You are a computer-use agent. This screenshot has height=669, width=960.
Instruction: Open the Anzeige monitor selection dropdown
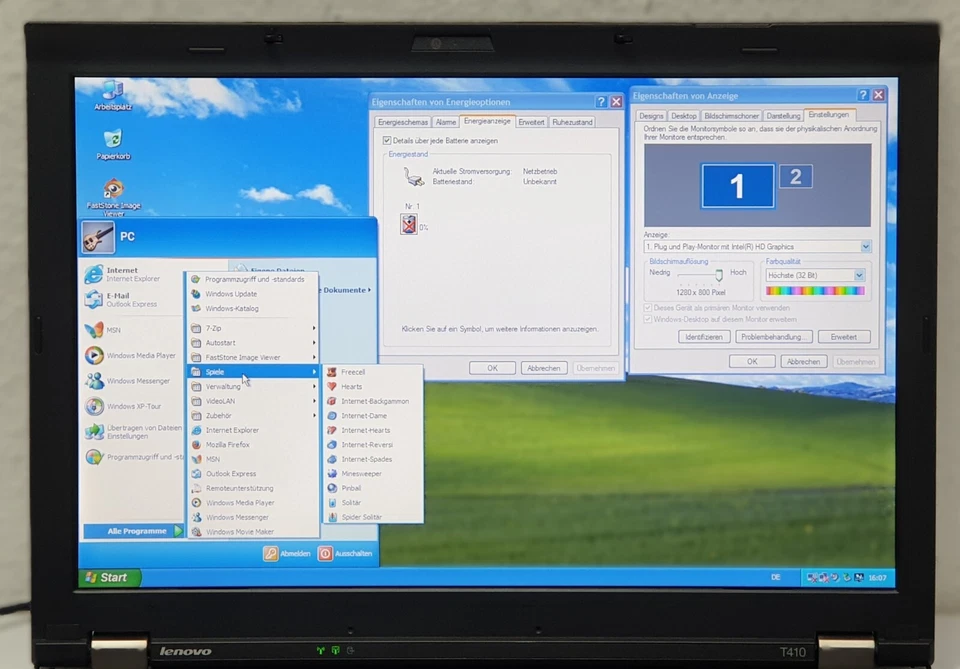pos(863,246)
